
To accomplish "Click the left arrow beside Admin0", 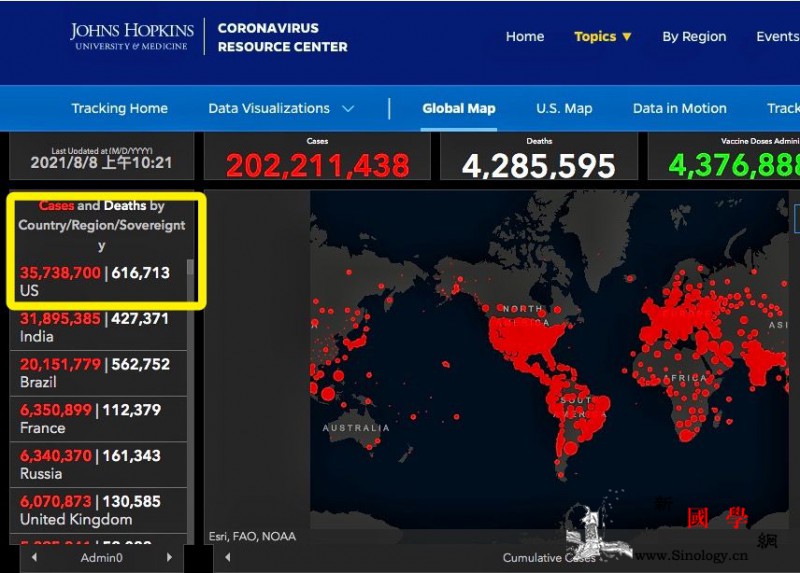I will point(34,557).
